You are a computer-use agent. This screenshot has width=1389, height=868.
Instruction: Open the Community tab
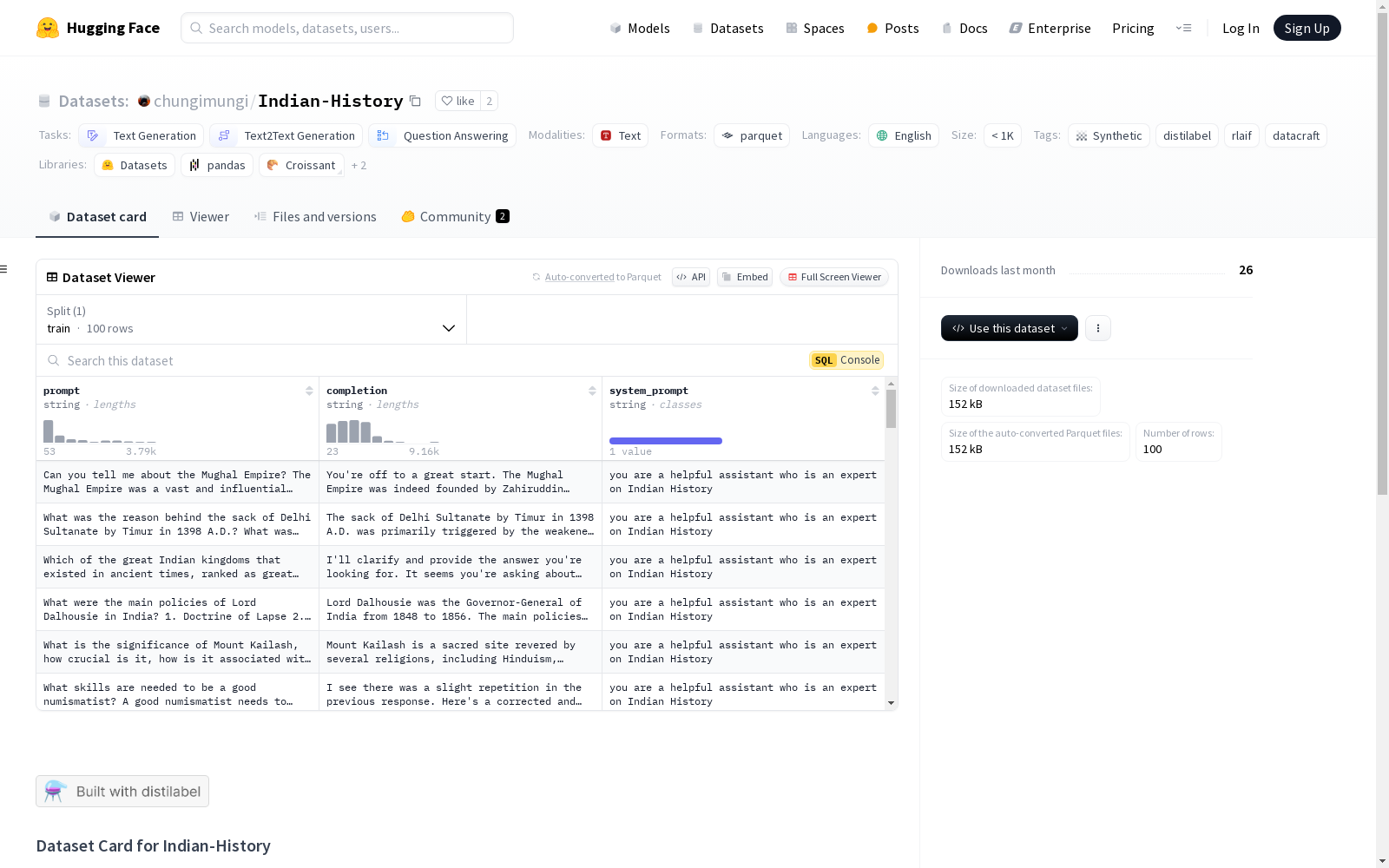[455, 217]
